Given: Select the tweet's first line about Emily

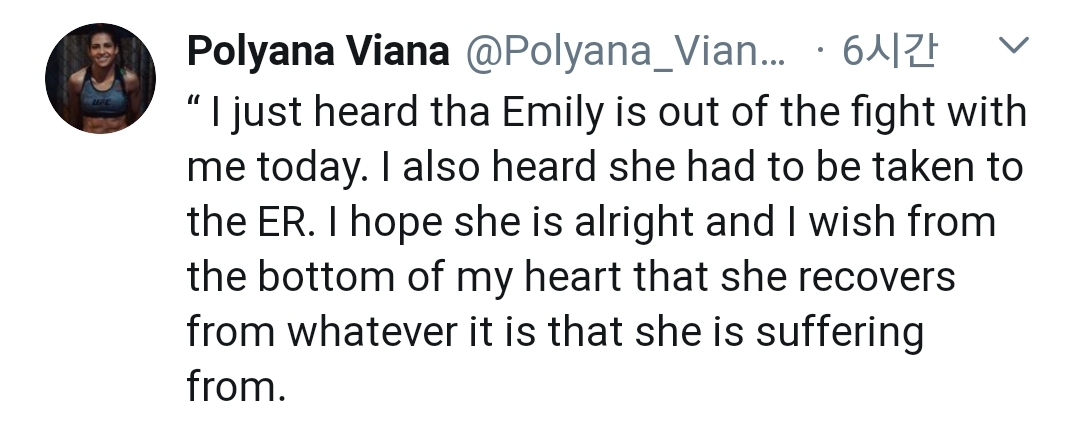Looking at the screenshot, I should click(x=606, y=112).
